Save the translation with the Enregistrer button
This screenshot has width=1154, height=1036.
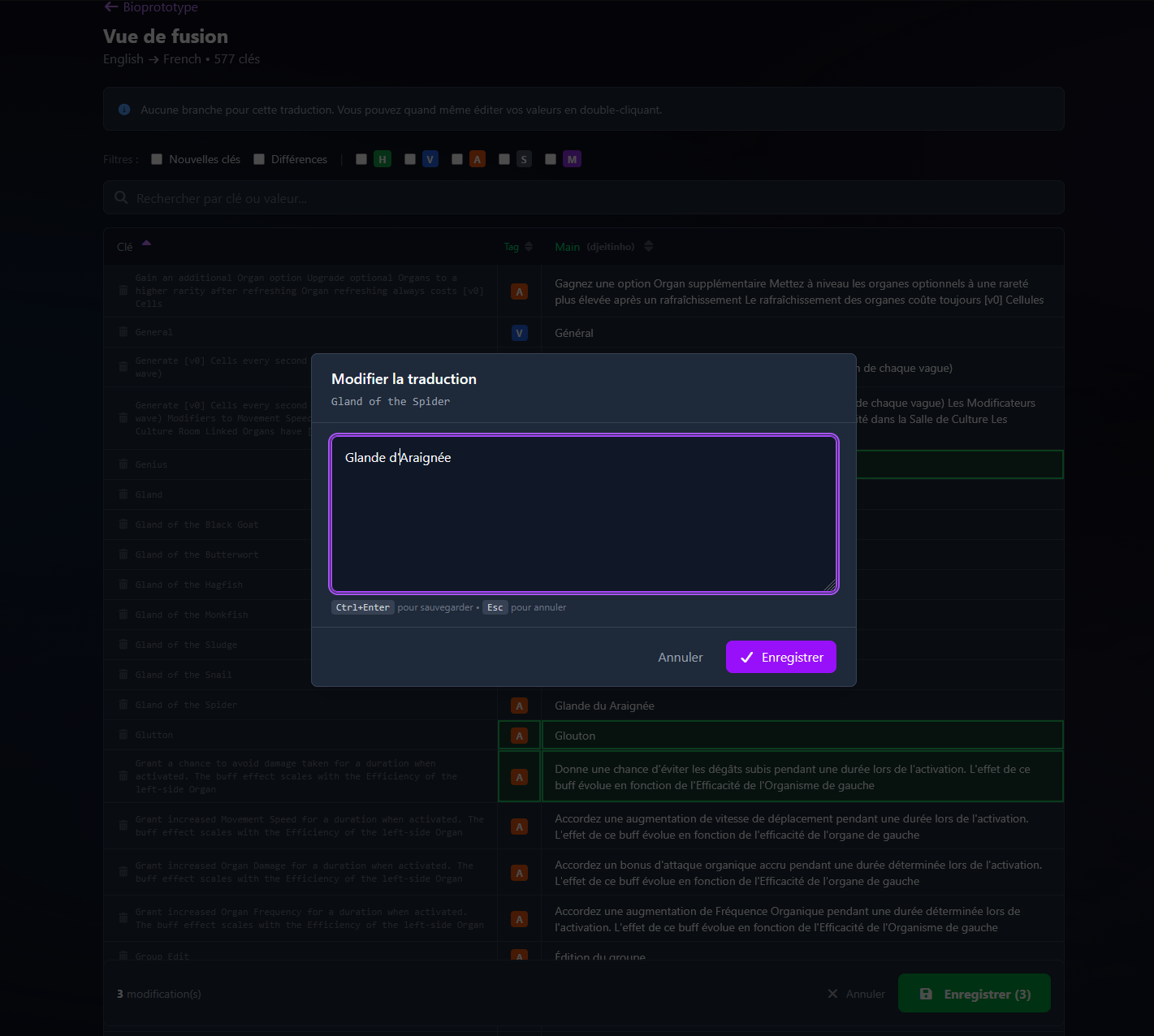pos(780,657)
